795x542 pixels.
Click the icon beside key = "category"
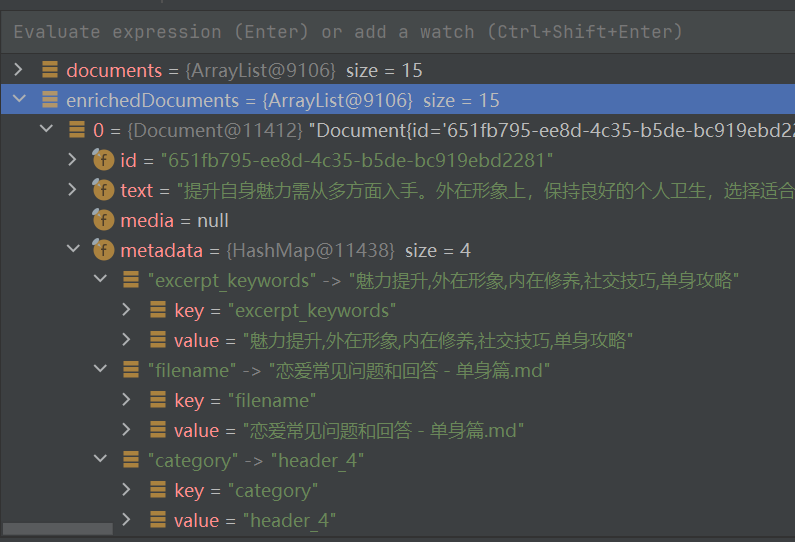158,489
